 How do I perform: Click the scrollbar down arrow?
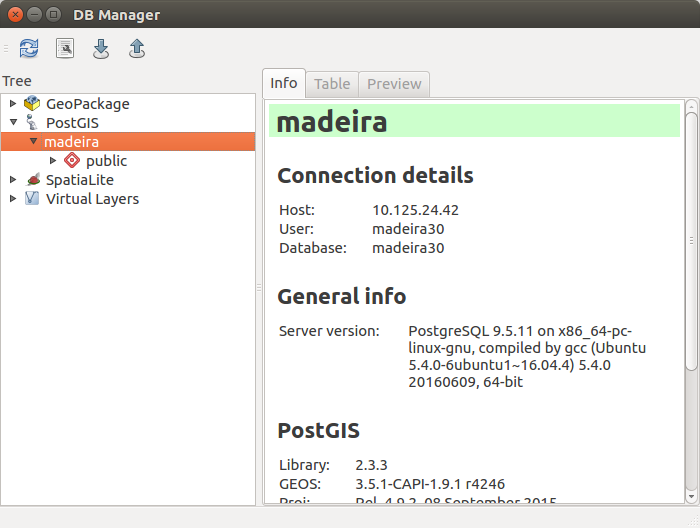(691, 496)
